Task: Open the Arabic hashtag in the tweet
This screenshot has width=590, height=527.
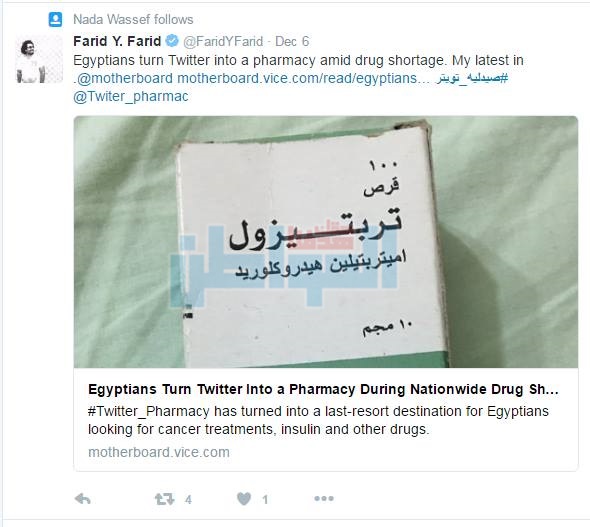Action: tap(472, 78)
